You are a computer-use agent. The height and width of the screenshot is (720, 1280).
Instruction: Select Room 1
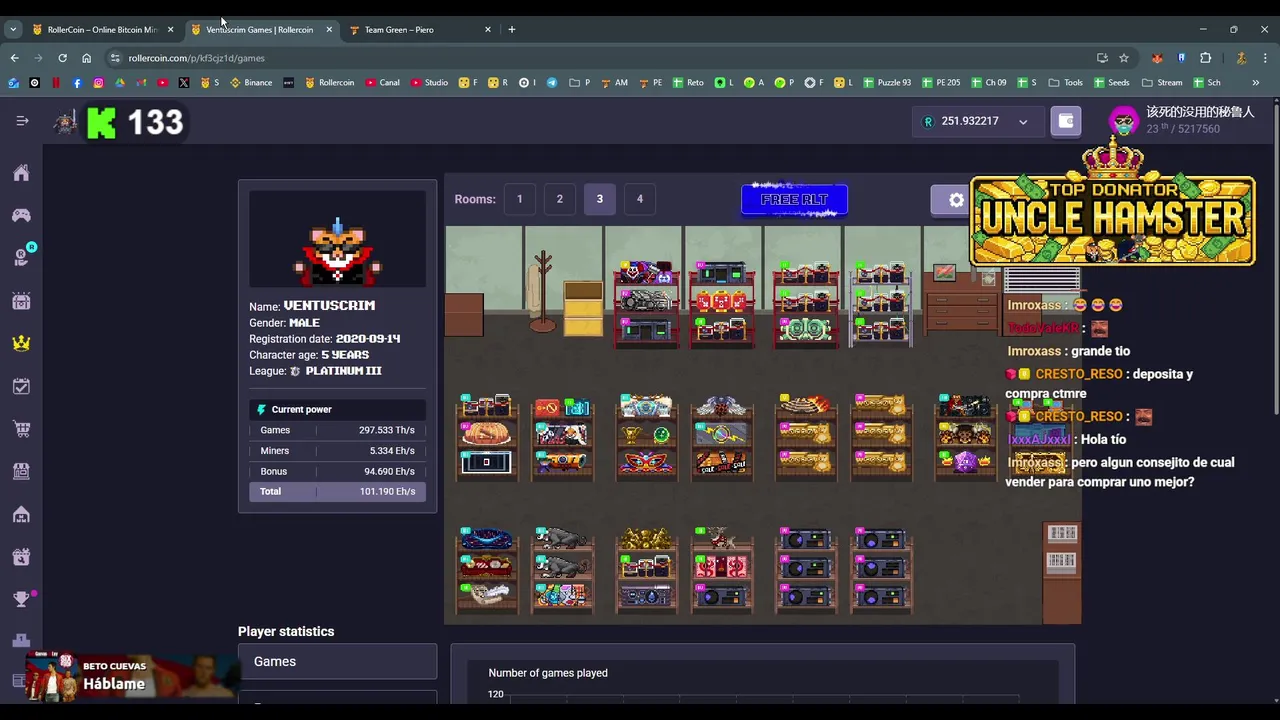[x=520, y=199]
